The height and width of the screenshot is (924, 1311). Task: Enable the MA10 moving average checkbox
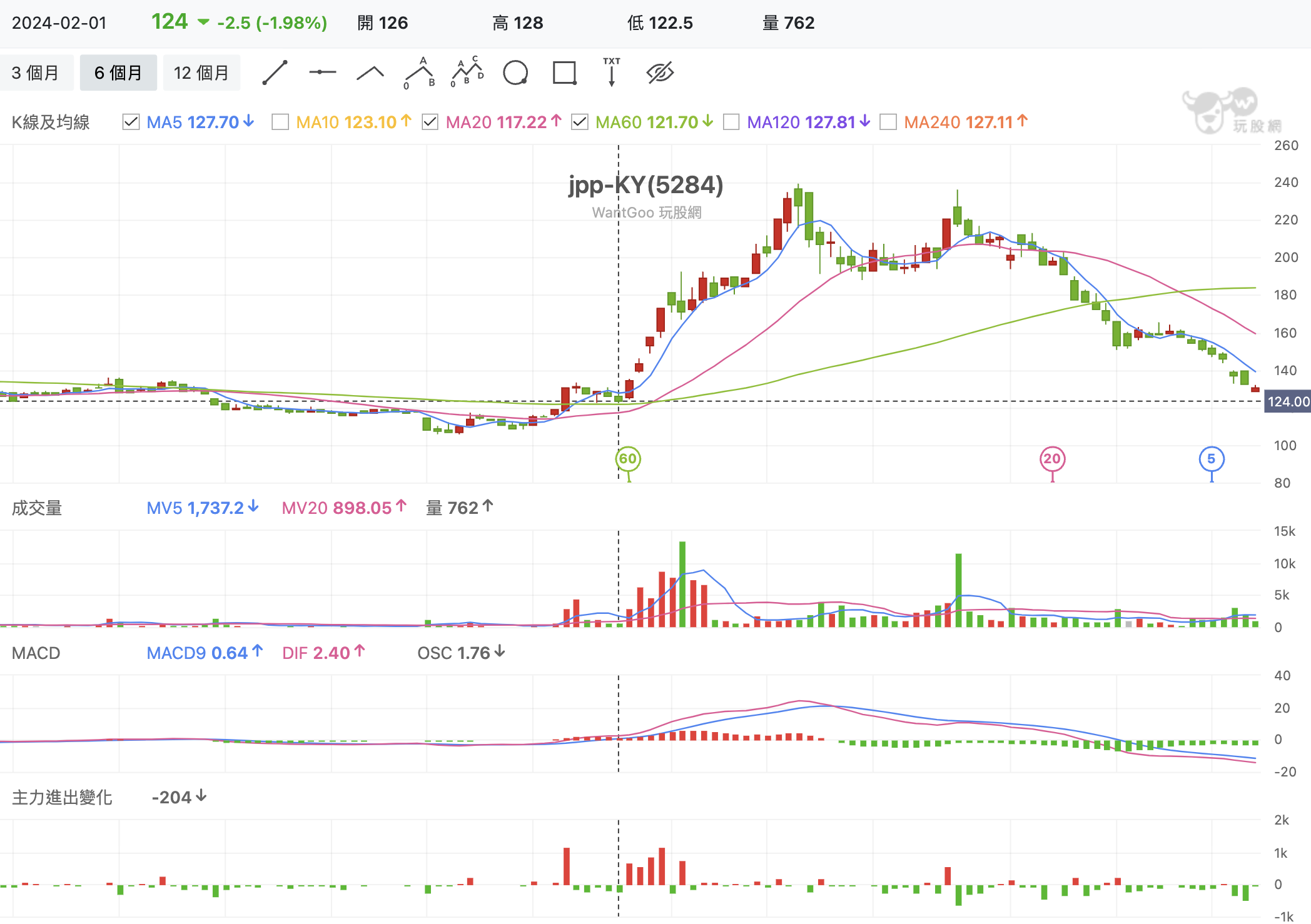[x=280, y=122]
